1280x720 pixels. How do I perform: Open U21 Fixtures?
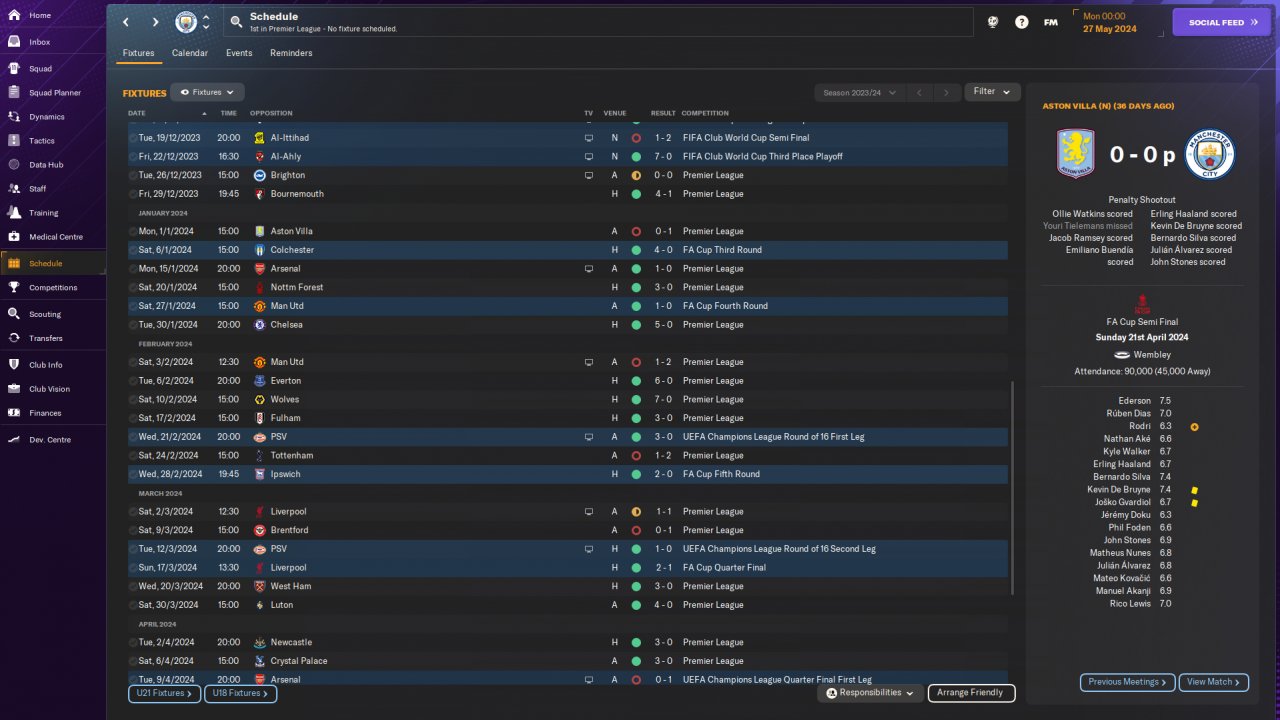(165, 693)
